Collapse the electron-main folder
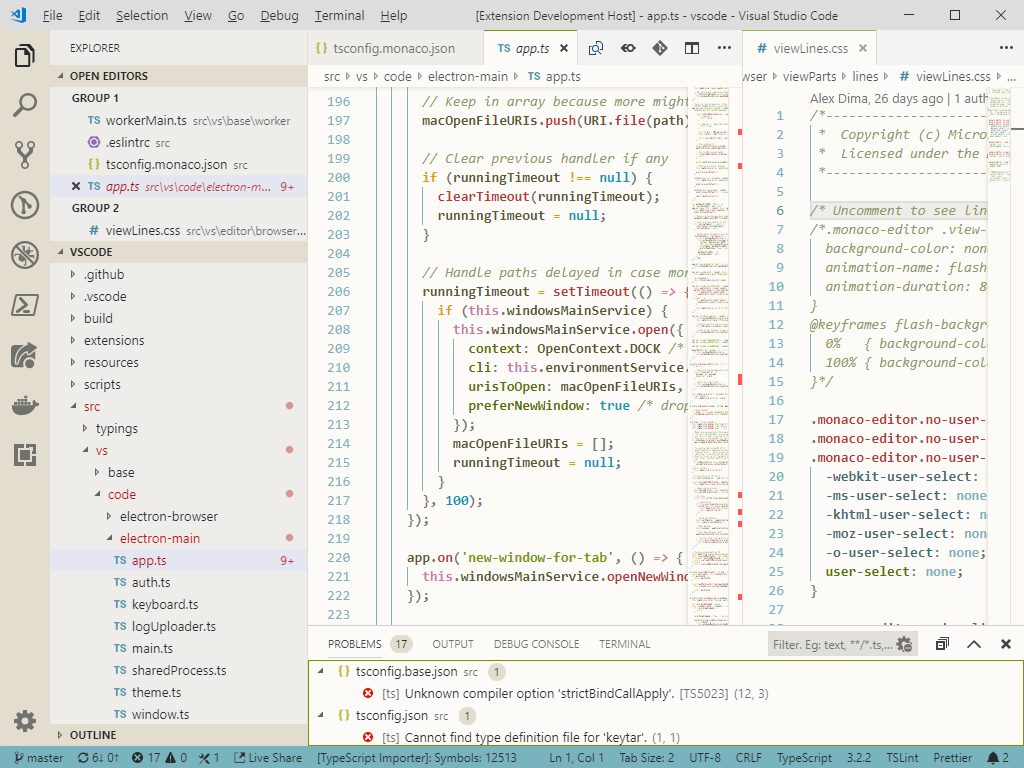Image resolution: width=1024 pixels, height=768 pixels. [x=159, y=538]
